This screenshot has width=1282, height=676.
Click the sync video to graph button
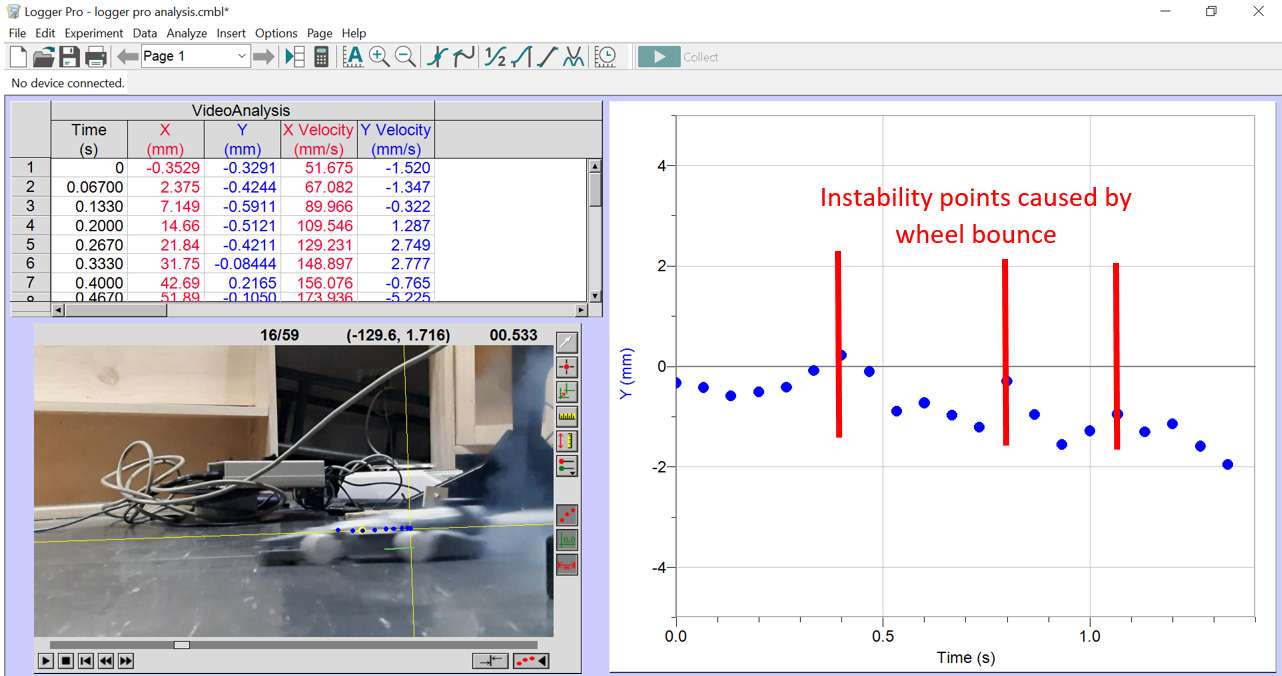491,661
